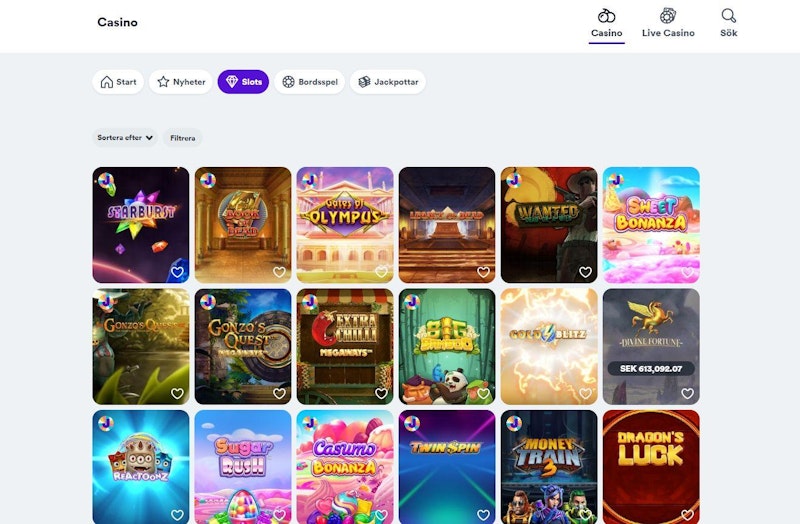Image resolution: width=800 pixels, height=524 pixels.
Task: Select the Start category with house icon
Action: click(118, 82)
